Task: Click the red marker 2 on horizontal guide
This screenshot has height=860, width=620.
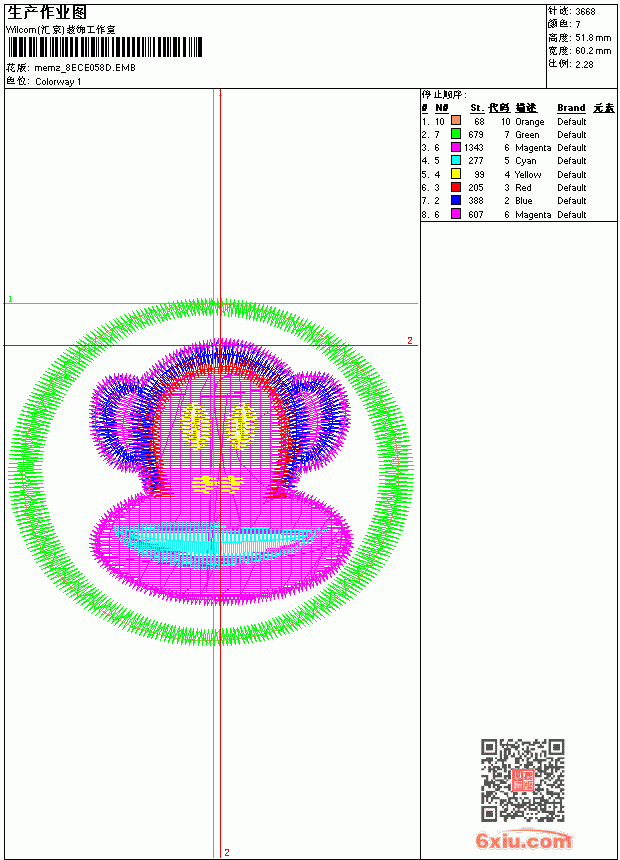Action: click(x=409, y=341)
